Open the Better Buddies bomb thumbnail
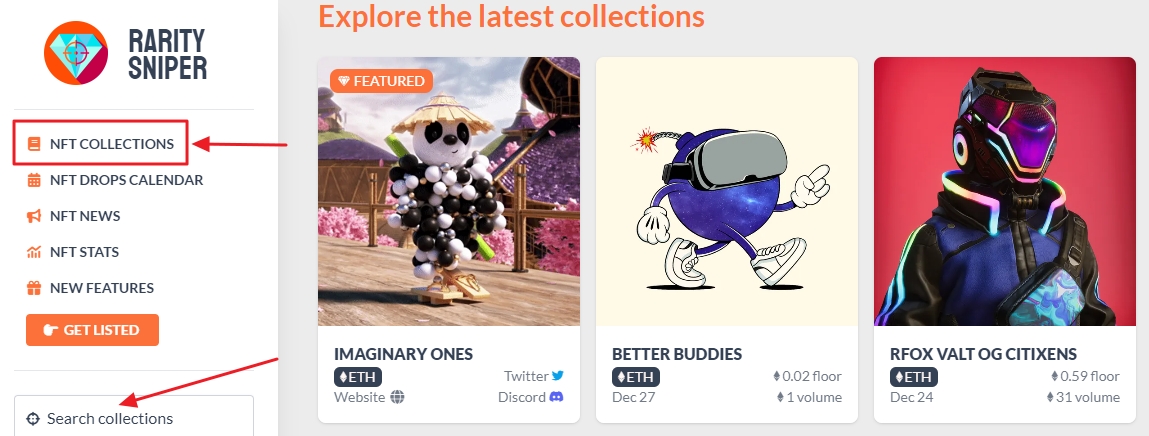Viewport: 1149px width, 436px height. [x=726, y=191]
